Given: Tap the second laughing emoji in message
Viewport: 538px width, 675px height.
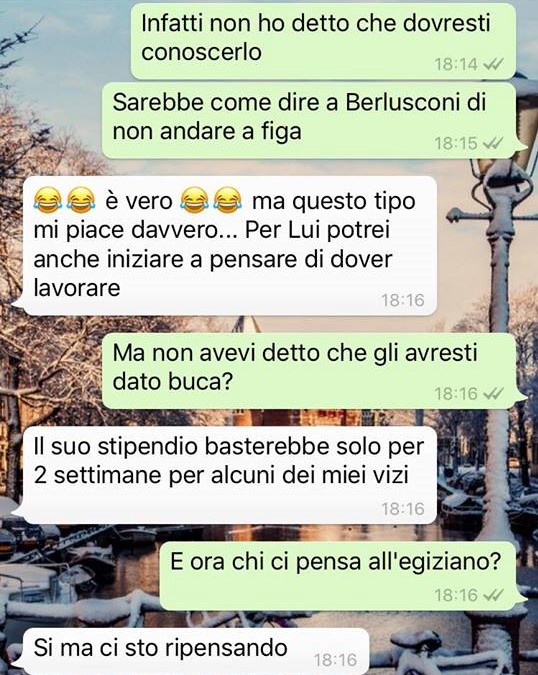Looking at the screenshot, I should click(81, 201).
